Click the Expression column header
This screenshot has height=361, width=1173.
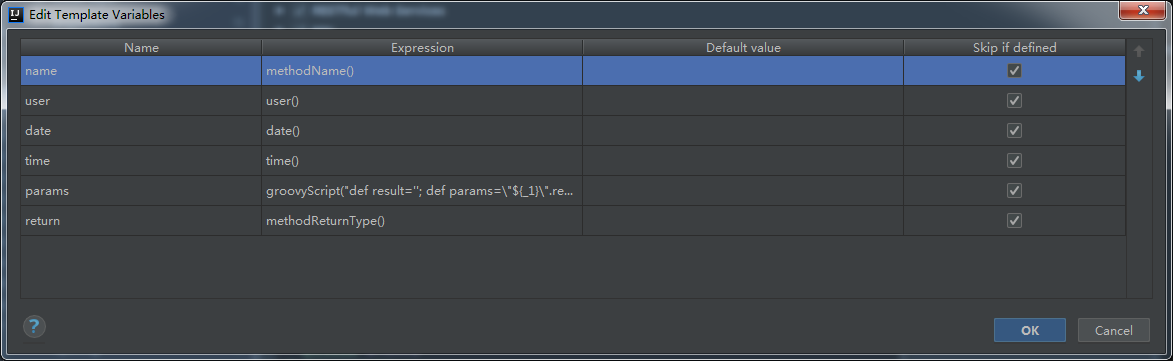pos(422,48)
